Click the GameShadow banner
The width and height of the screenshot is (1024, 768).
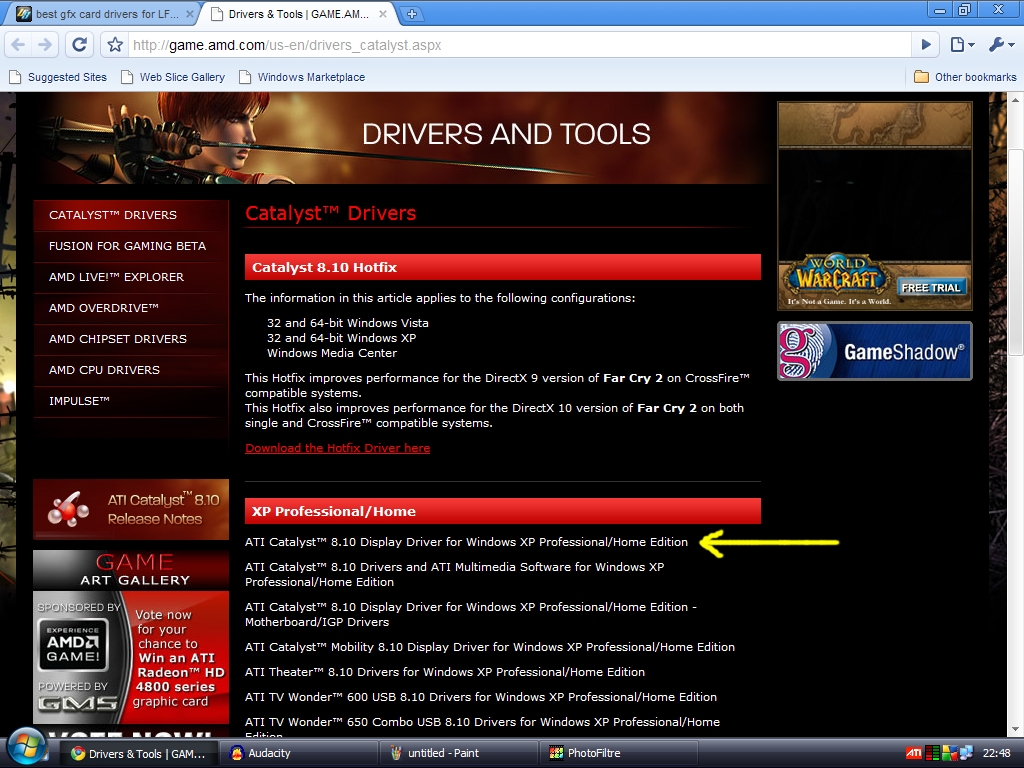874,351
